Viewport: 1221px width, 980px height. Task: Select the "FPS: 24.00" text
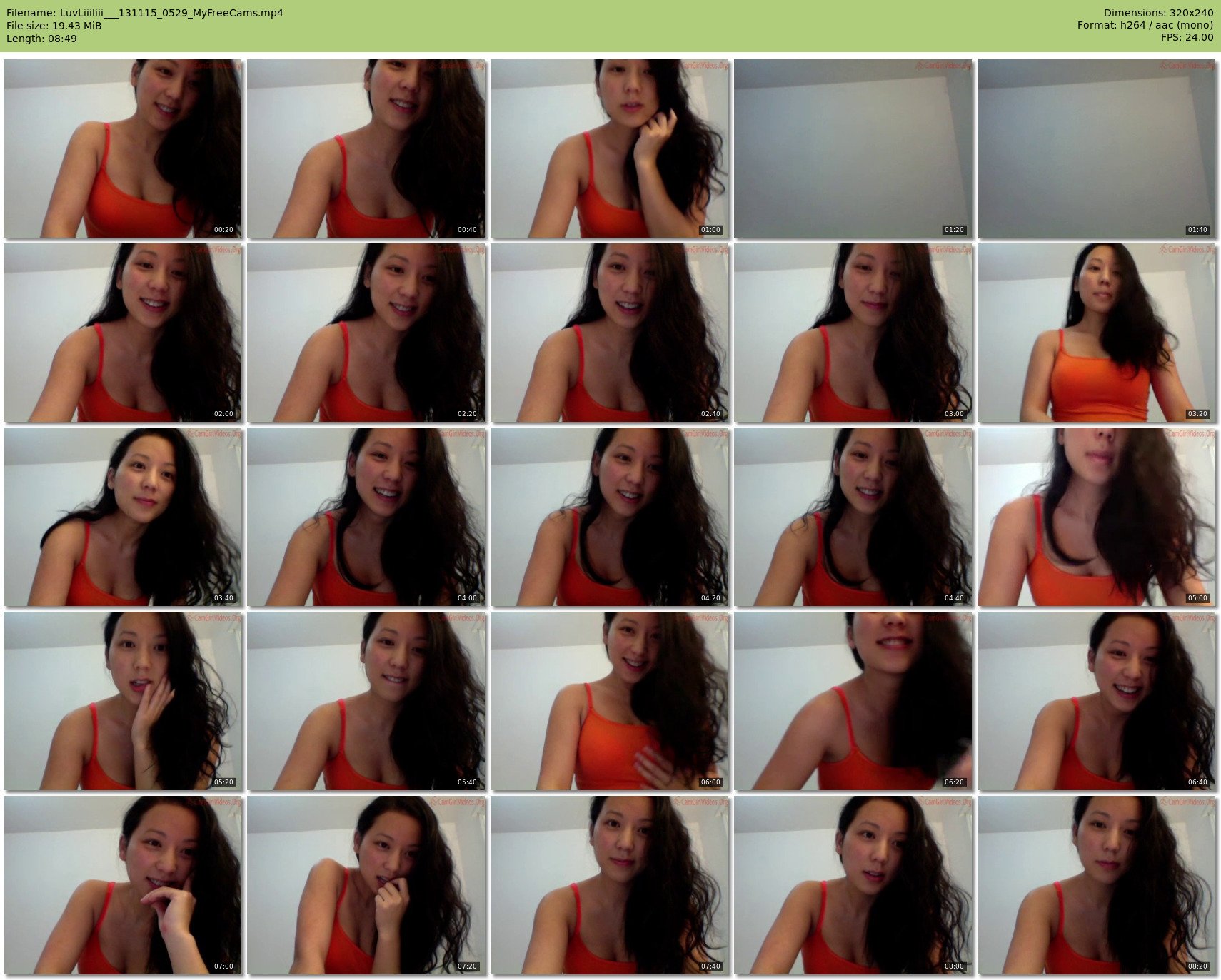tap(1187, 37)
